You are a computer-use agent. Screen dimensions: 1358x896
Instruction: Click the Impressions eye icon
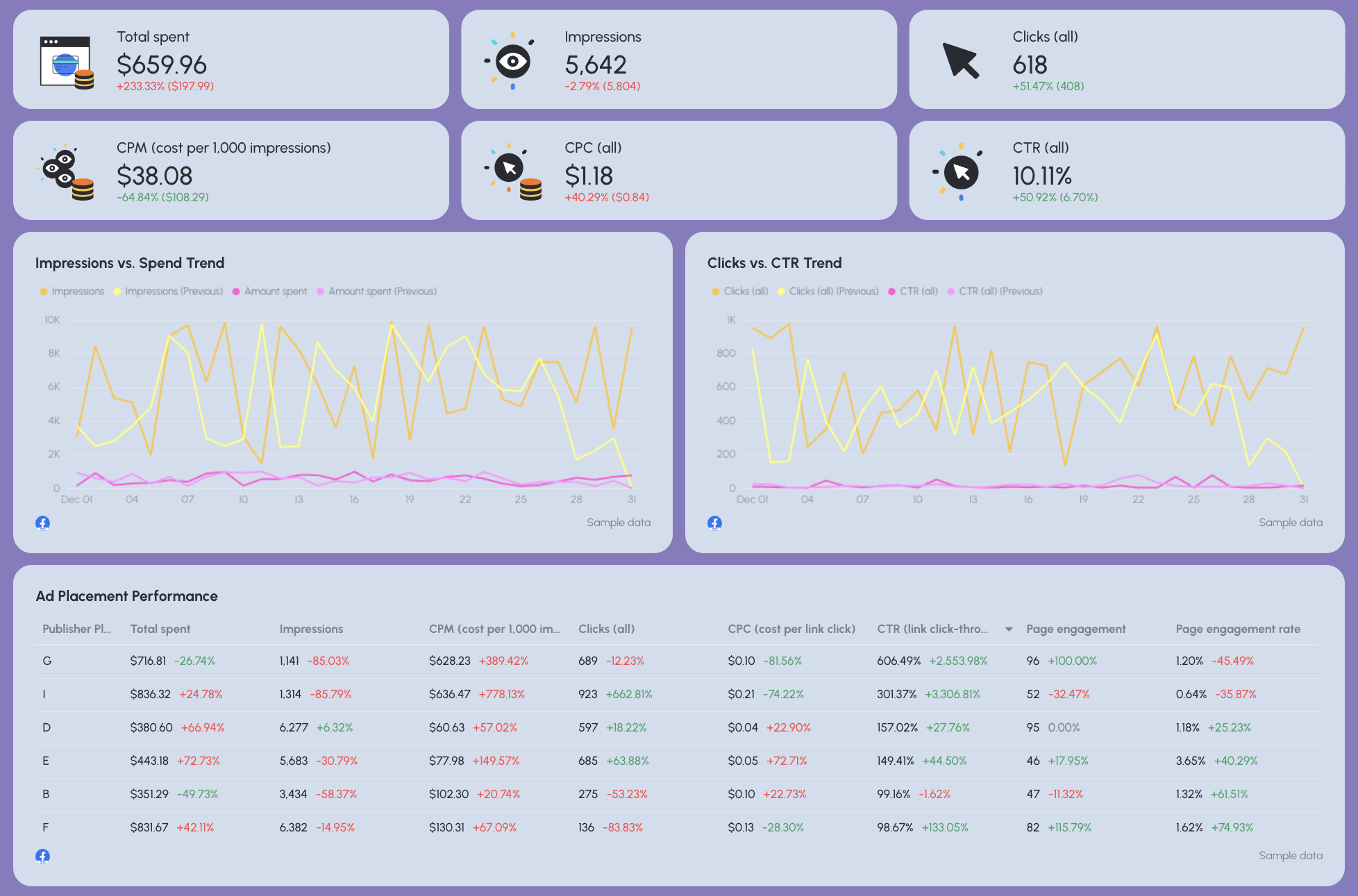pyautogui.click(x=512, y=61)
